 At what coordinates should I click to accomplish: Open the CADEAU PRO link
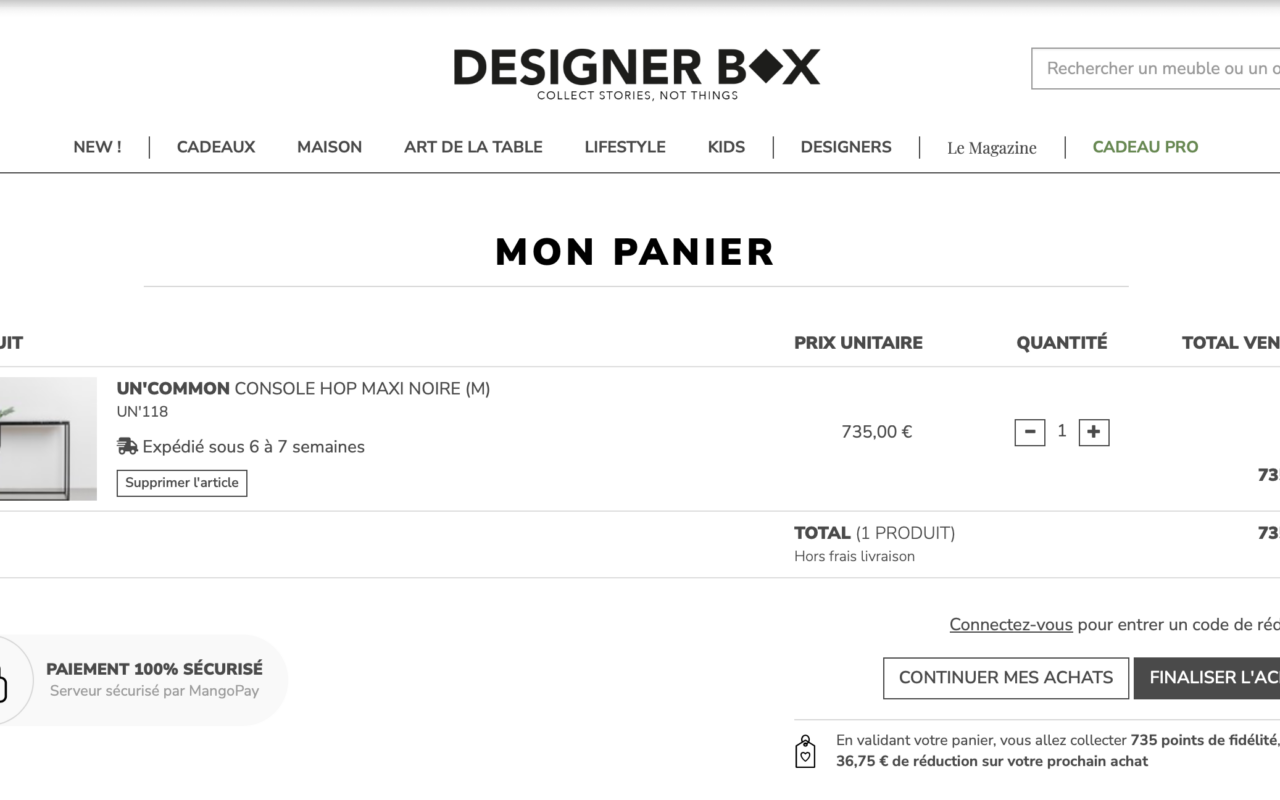pos(1145,147)
